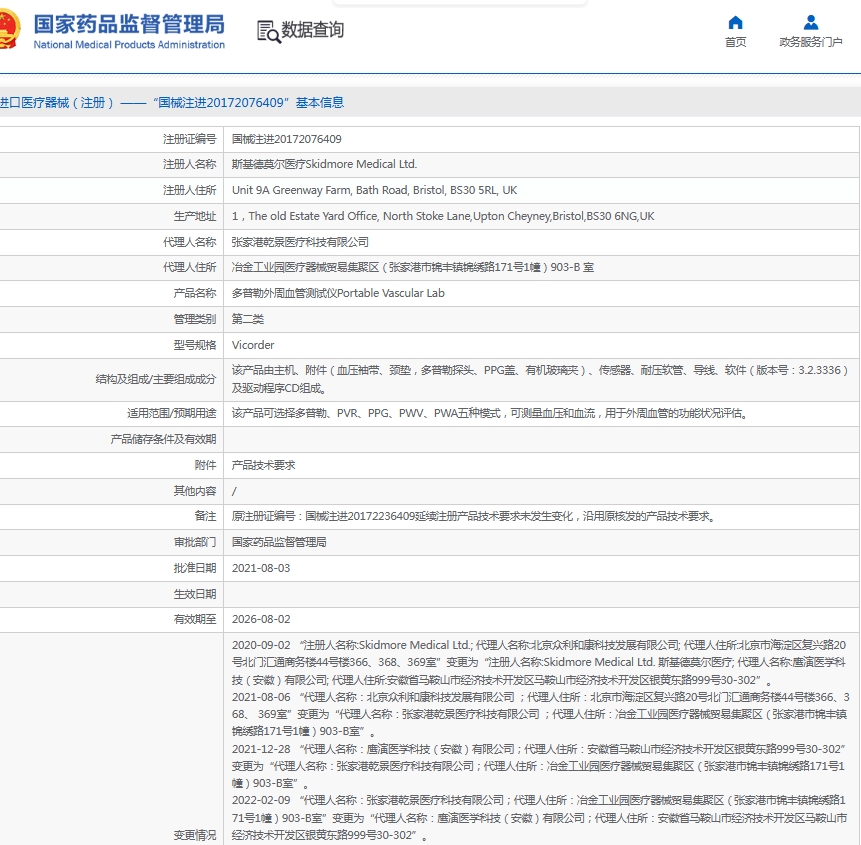861x845 pixels.
Task: Click the 变更情况 row label
Action: [195, 835]
